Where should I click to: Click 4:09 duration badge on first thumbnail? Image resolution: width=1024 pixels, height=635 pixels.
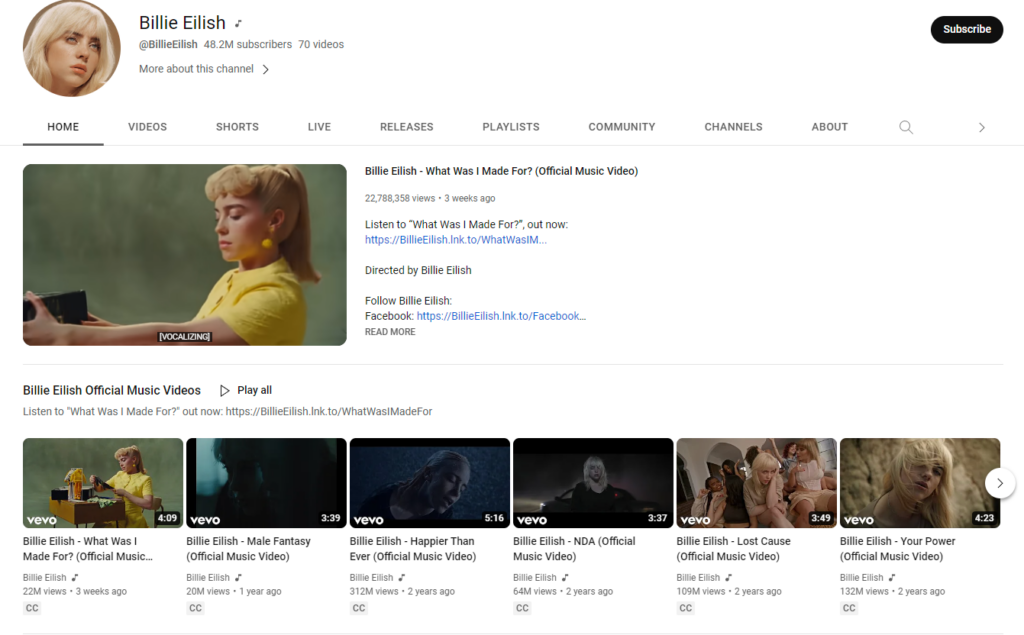click(167, 518)
